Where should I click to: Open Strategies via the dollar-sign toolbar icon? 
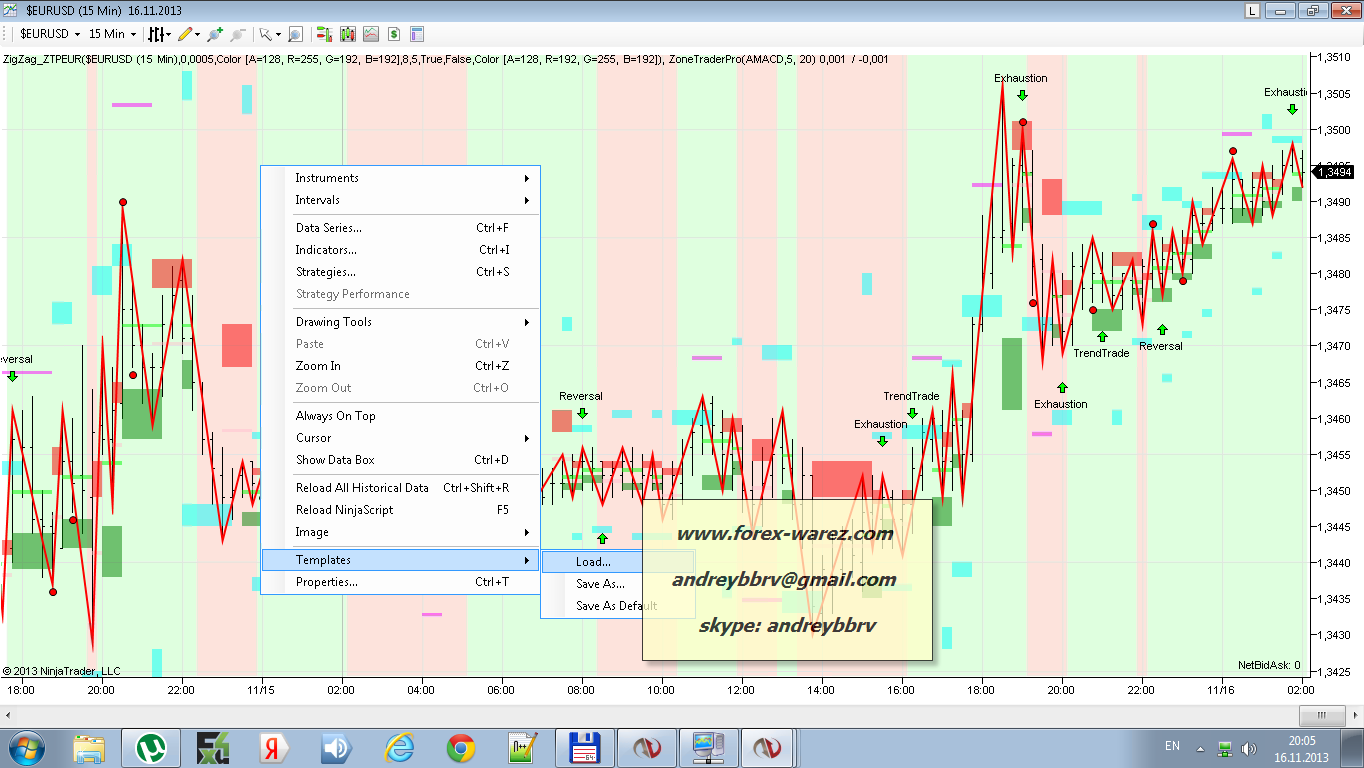point(394,34)
